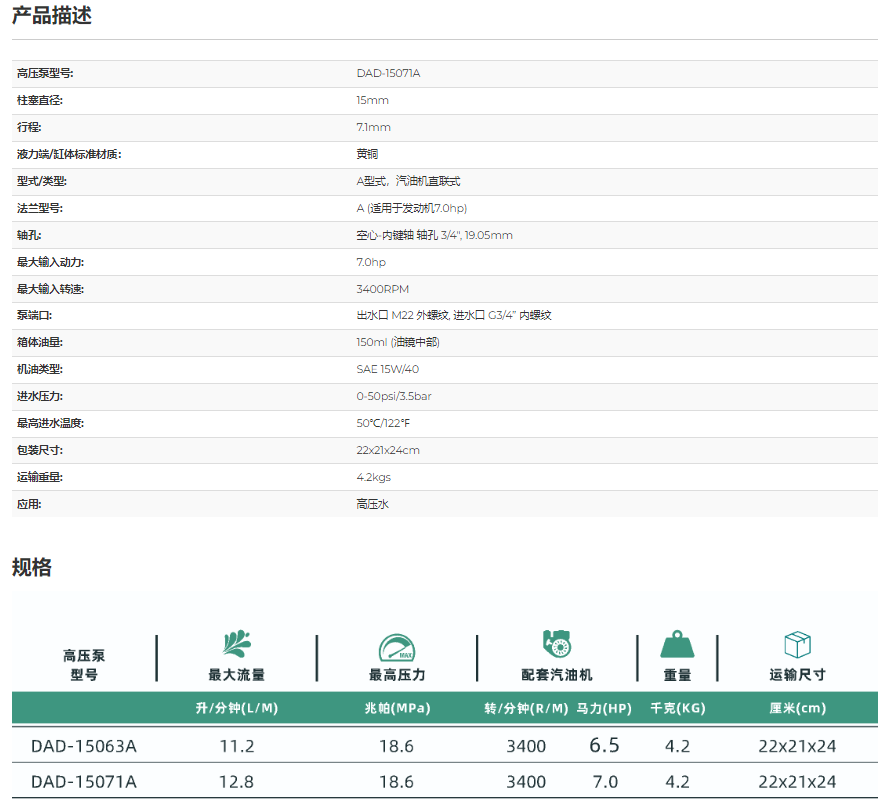Click the 22x21x24cm packaging size value
Screen dimensions: 880x799
(388, 451)
